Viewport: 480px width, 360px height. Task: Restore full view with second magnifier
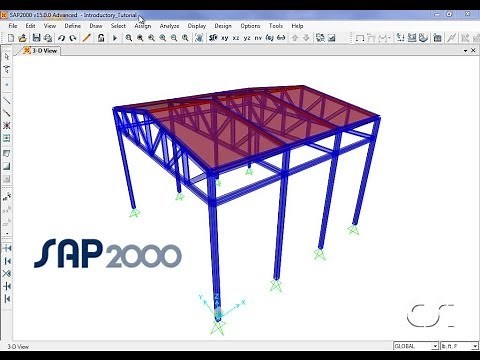click(140, 38)
